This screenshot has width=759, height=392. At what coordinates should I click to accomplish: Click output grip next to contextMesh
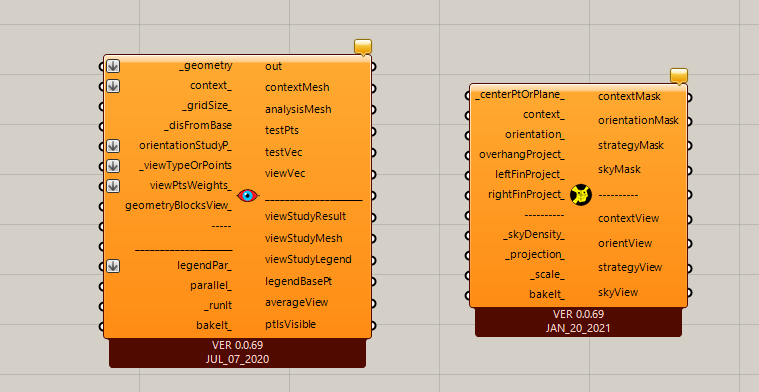point(374,88)
